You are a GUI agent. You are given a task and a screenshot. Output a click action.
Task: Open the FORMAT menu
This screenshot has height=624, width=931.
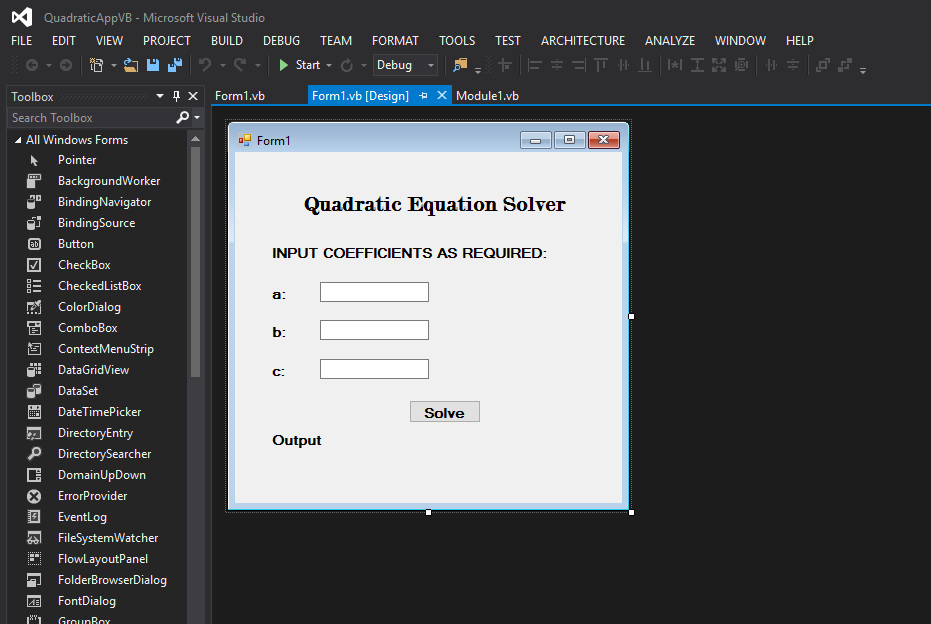tap(395, 41)
